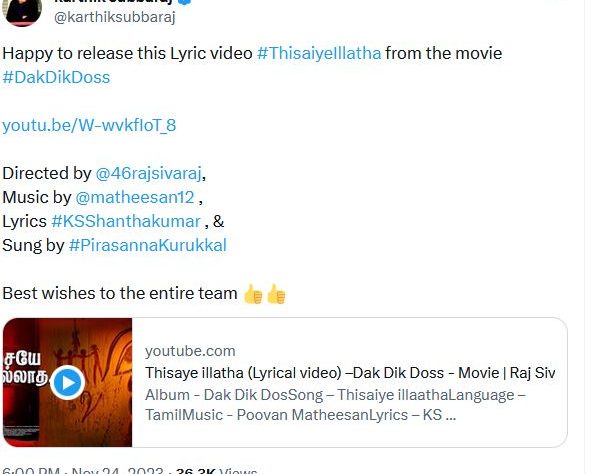Viewport: 603px width, 474px height.
Task: Click the display name Karthik Subbaraj
Action: (115, 2)
